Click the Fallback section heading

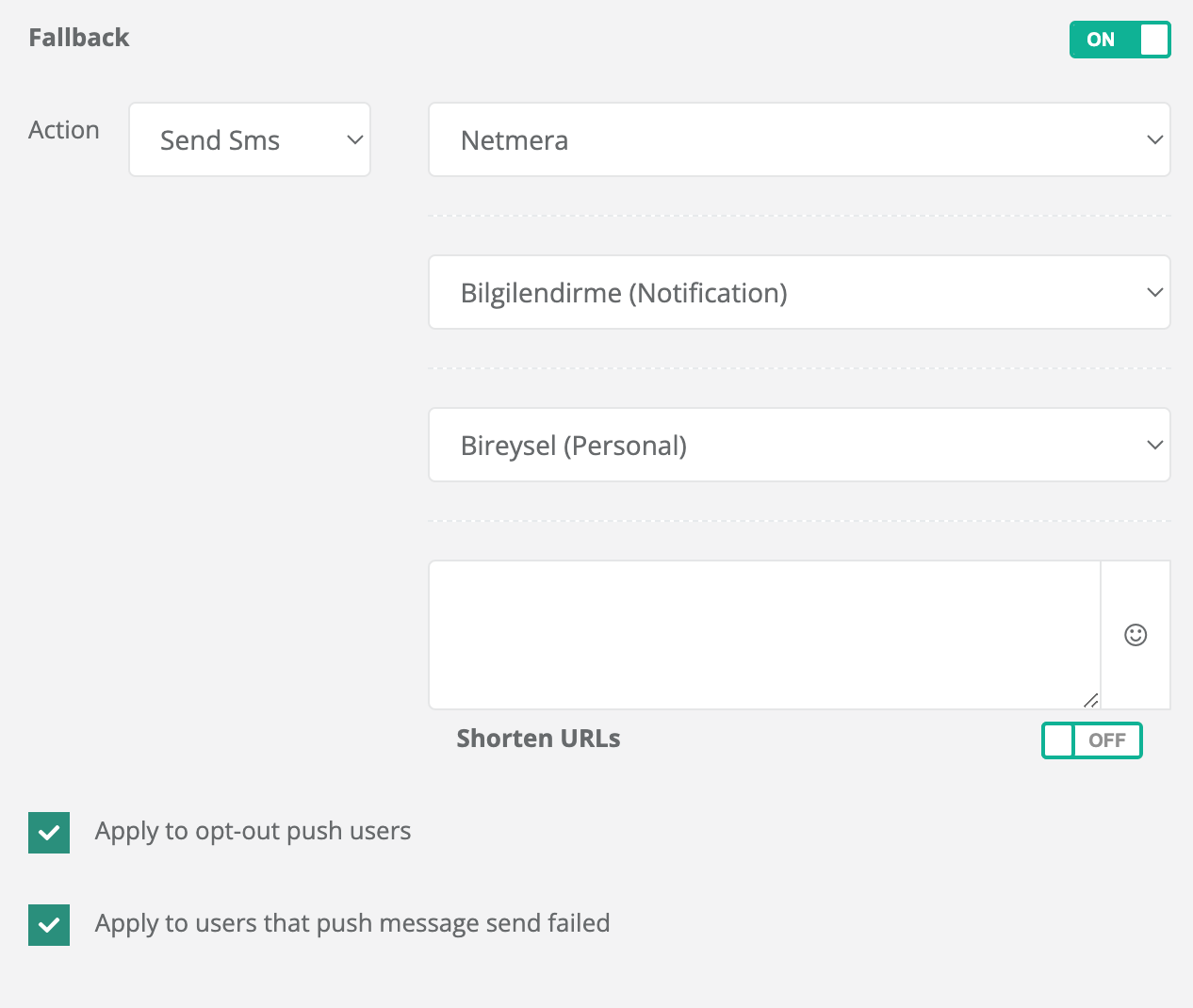click(x=79, y=38)
